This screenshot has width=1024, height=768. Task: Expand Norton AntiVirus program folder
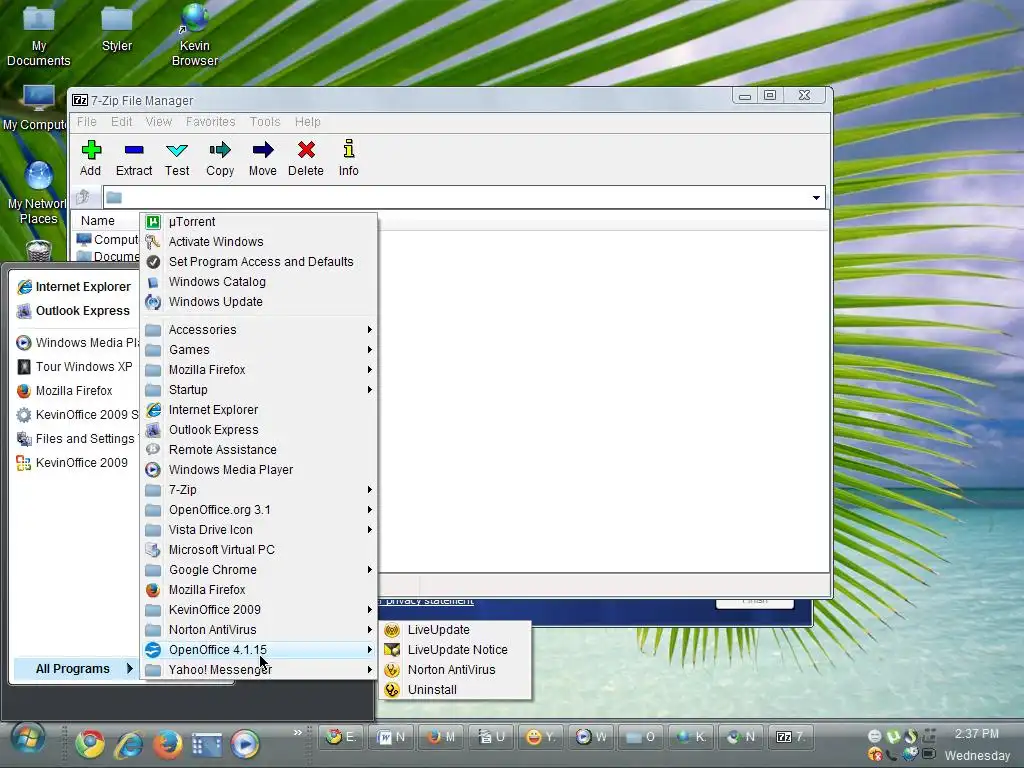(x=260, y=630)
